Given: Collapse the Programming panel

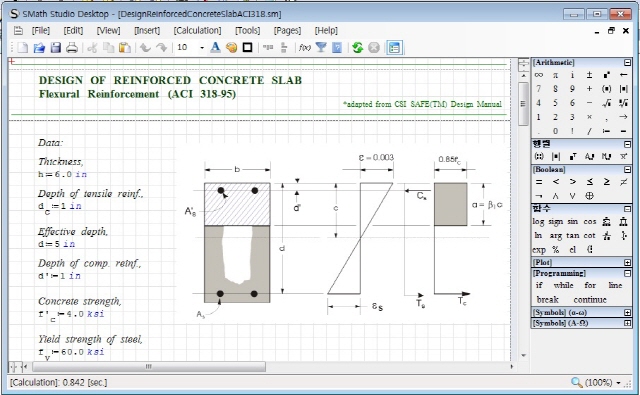Looking at the screenshot, I should 627,273.
